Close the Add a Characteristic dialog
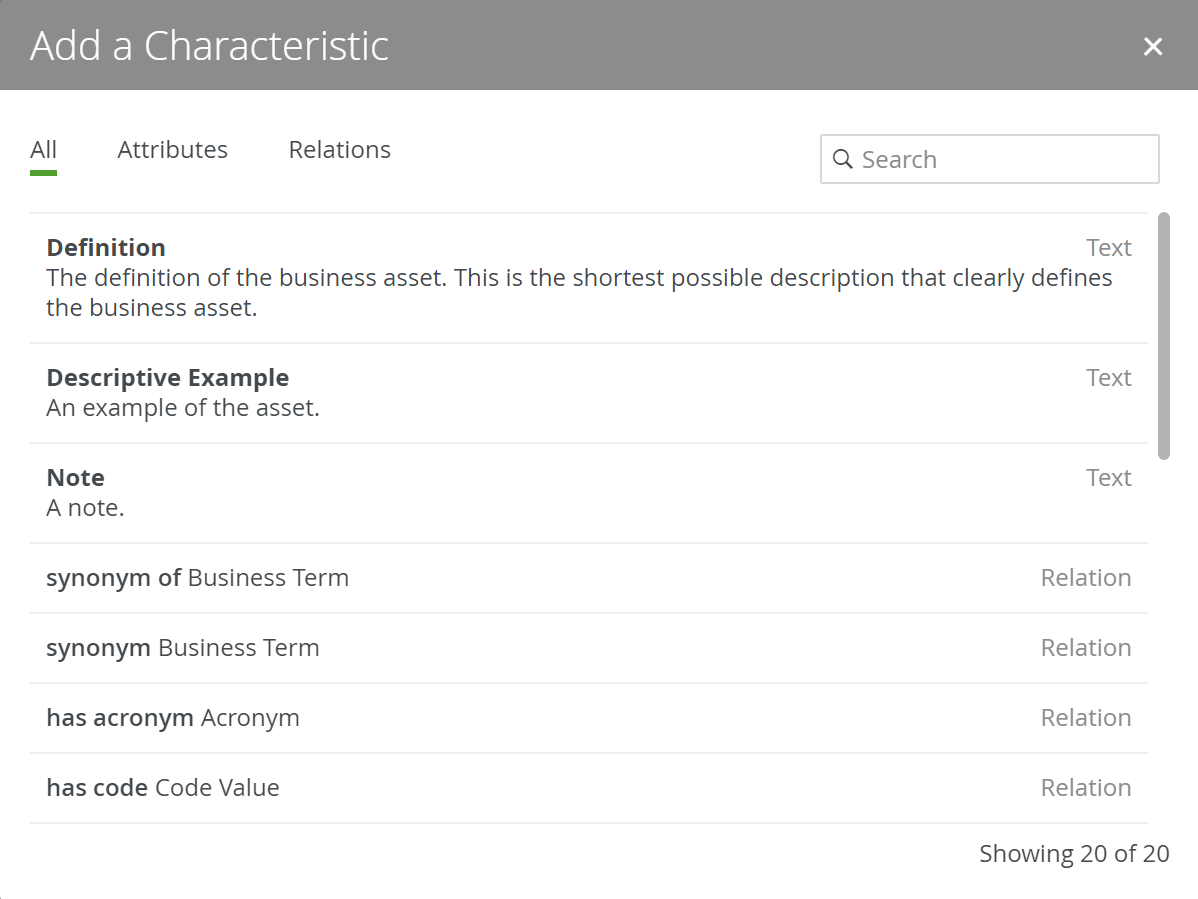Viewport: 1198px width, 899px height. pos(1153,46)
